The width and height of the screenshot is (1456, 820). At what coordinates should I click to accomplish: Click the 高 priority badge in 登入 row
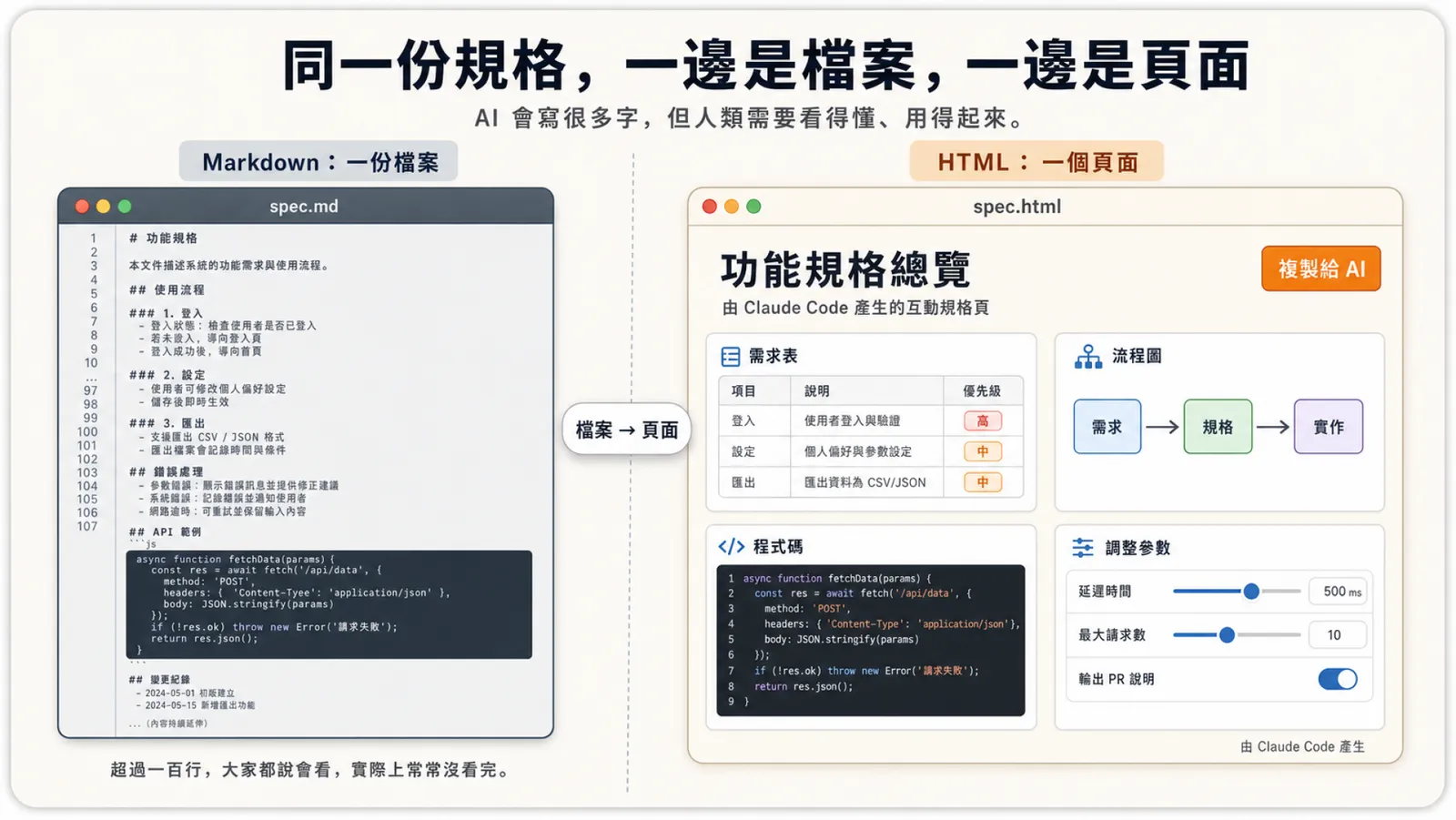coord(983,421)
